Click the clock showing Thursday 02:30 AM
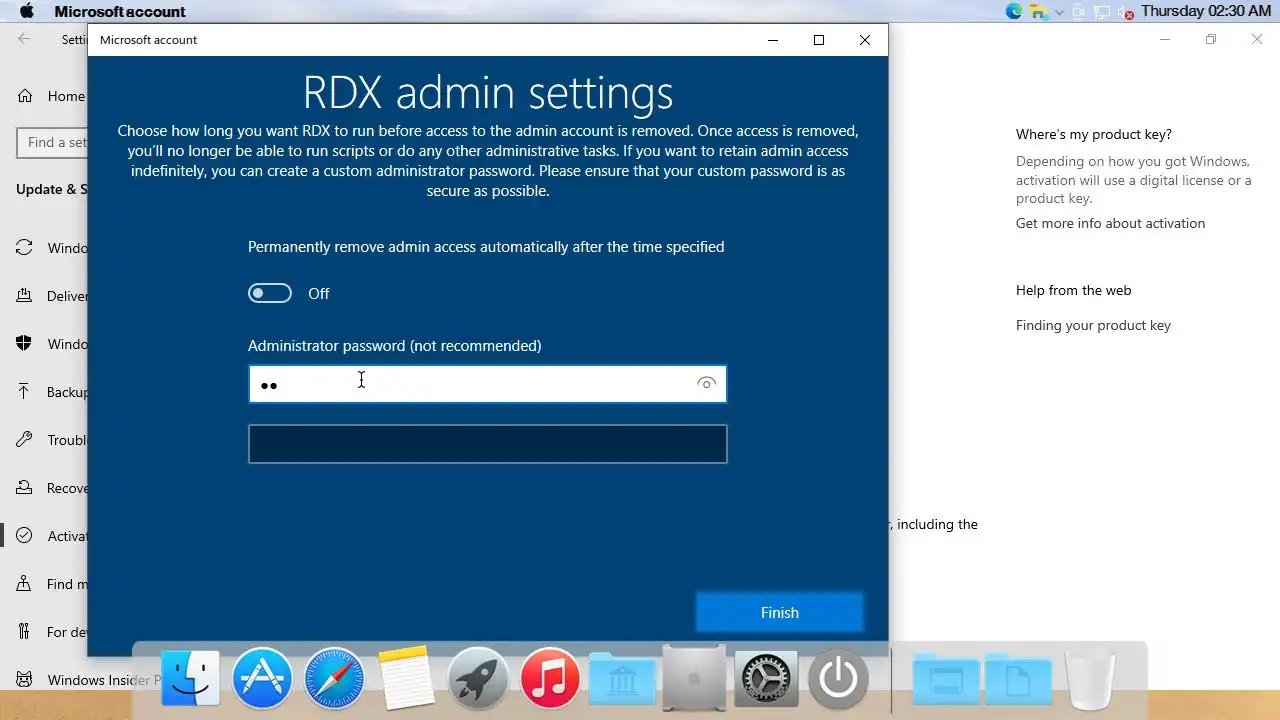Screen dimensions: 1280x720 [x=1205, y=11]
